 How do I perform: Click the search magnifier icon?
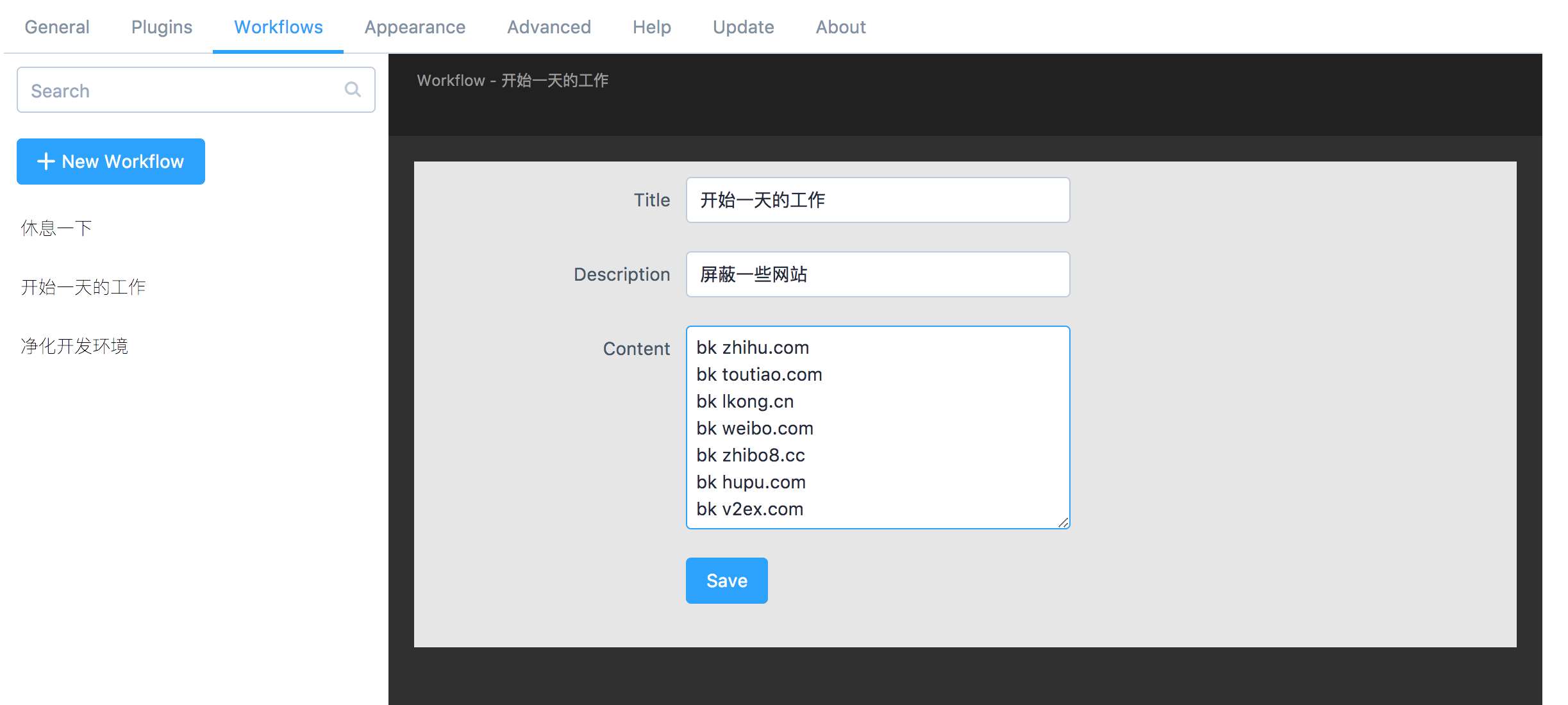point(353,90)
